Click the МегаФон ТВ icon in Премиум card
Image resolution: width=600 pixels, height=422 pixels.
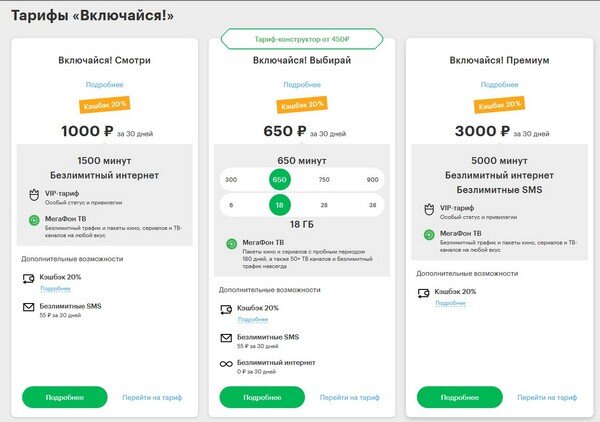point(429,235)
